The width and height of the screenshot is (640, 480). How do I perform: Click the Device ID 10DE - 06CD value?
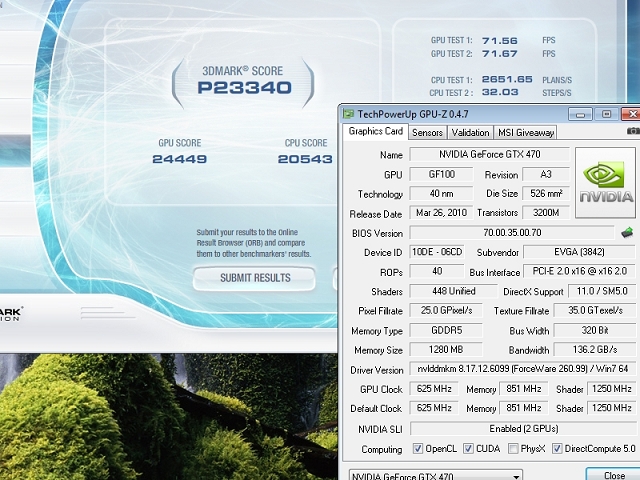pos(437,252)
